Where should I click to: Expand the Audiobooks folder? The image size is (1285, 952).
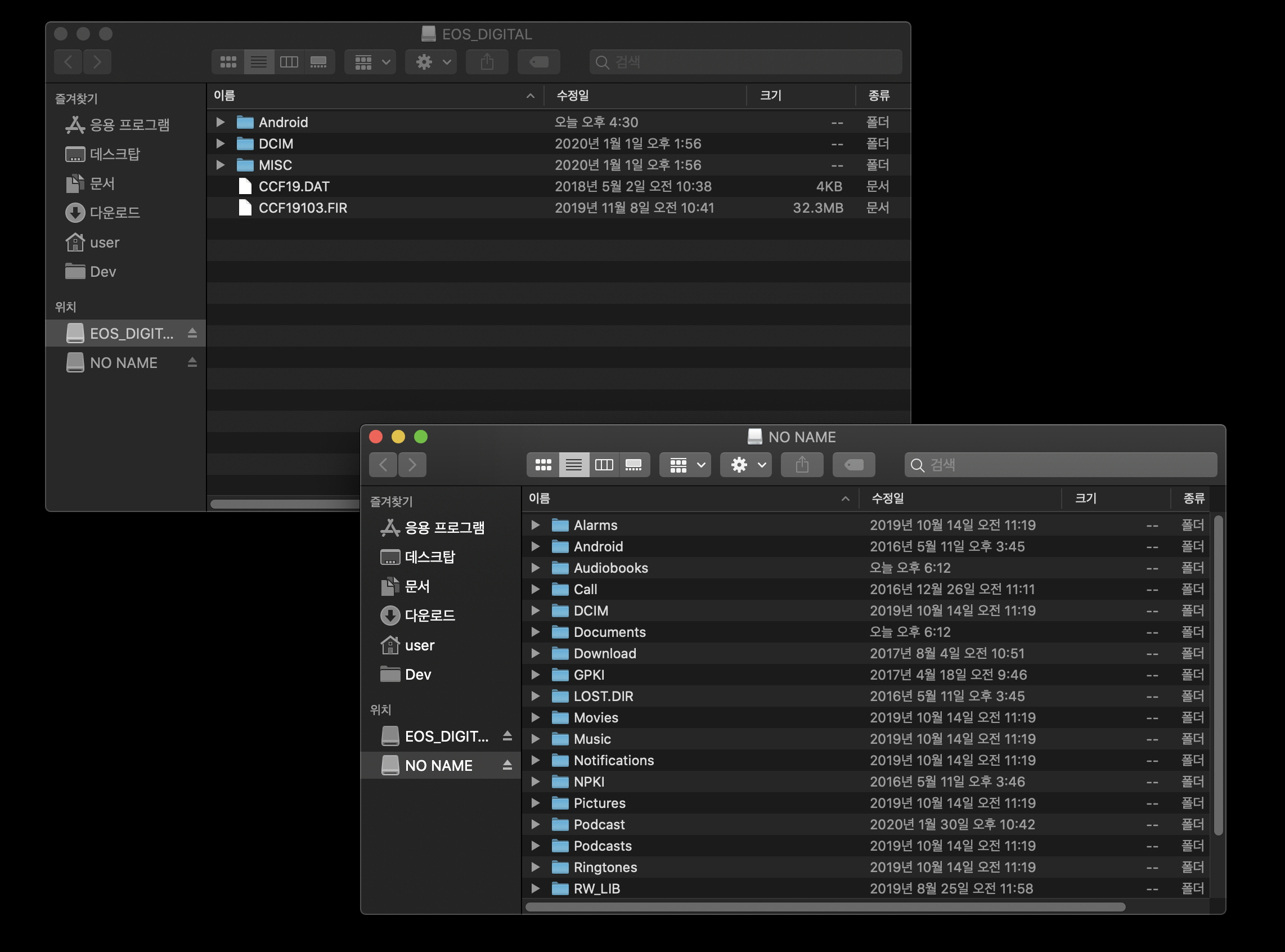535,568
